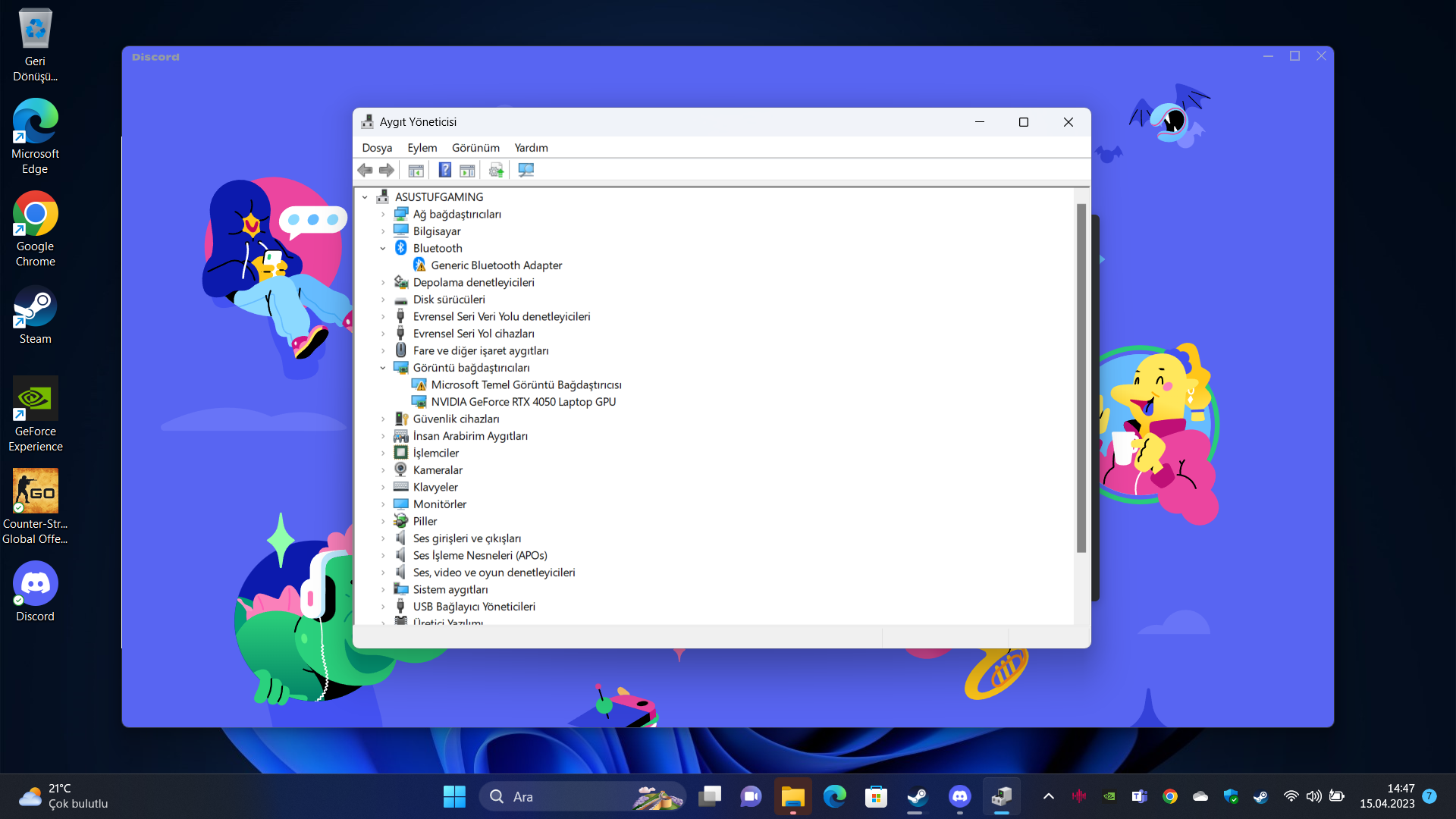
Task: Click the back arrow toolbar icon
Action: coord(365,170)
